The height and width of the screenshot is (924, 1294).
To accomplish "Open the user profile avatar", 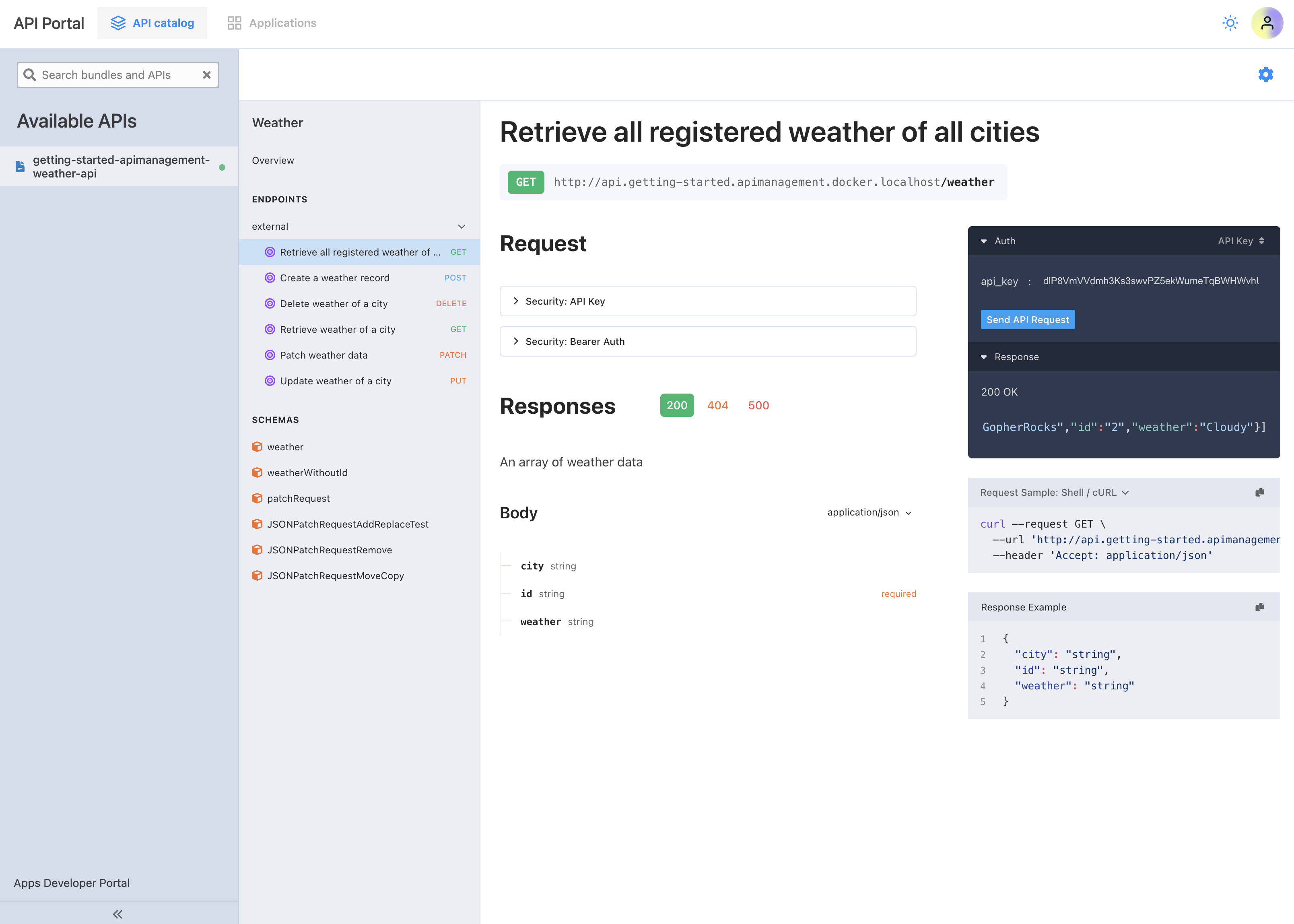I will [1267, 23].
